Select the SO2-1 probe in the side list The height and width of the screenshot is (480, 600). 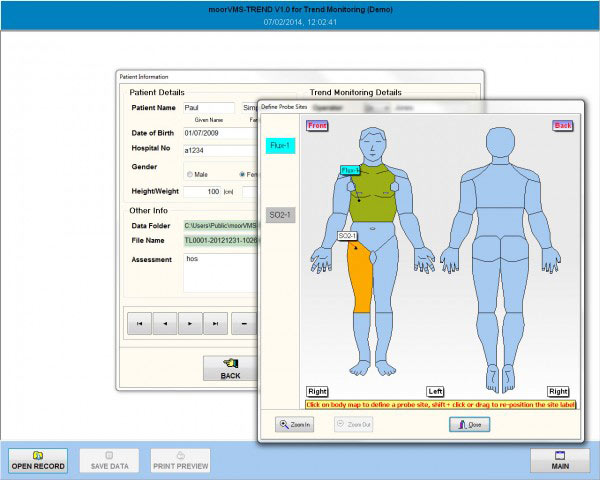[280, 215]
